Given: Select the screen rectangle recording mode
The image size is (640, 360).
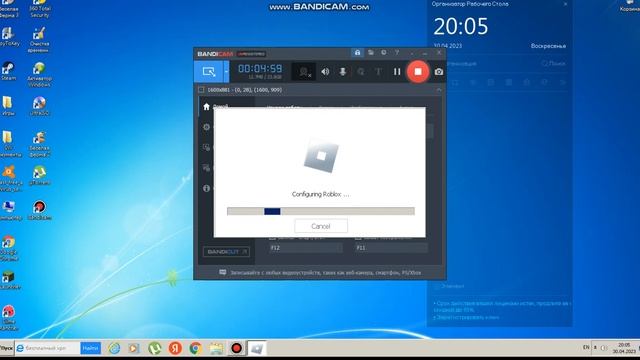Looking at the screenshot, I should 209,72.
